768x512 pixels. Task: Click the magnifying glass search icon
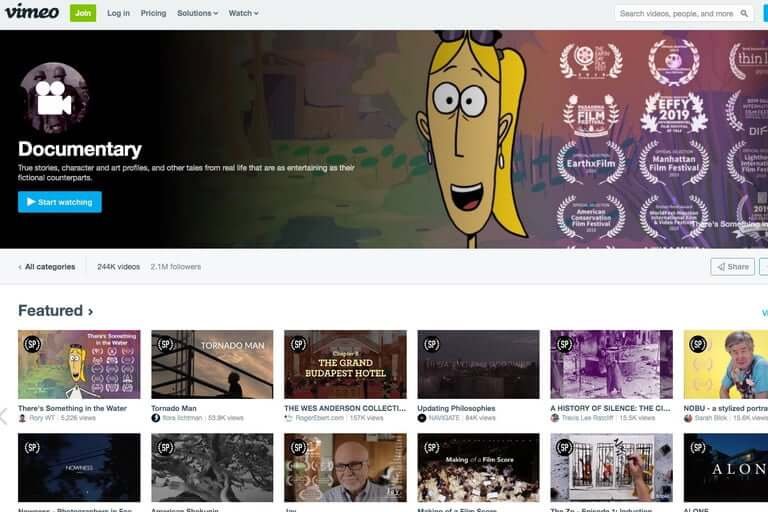coord(744,14)
